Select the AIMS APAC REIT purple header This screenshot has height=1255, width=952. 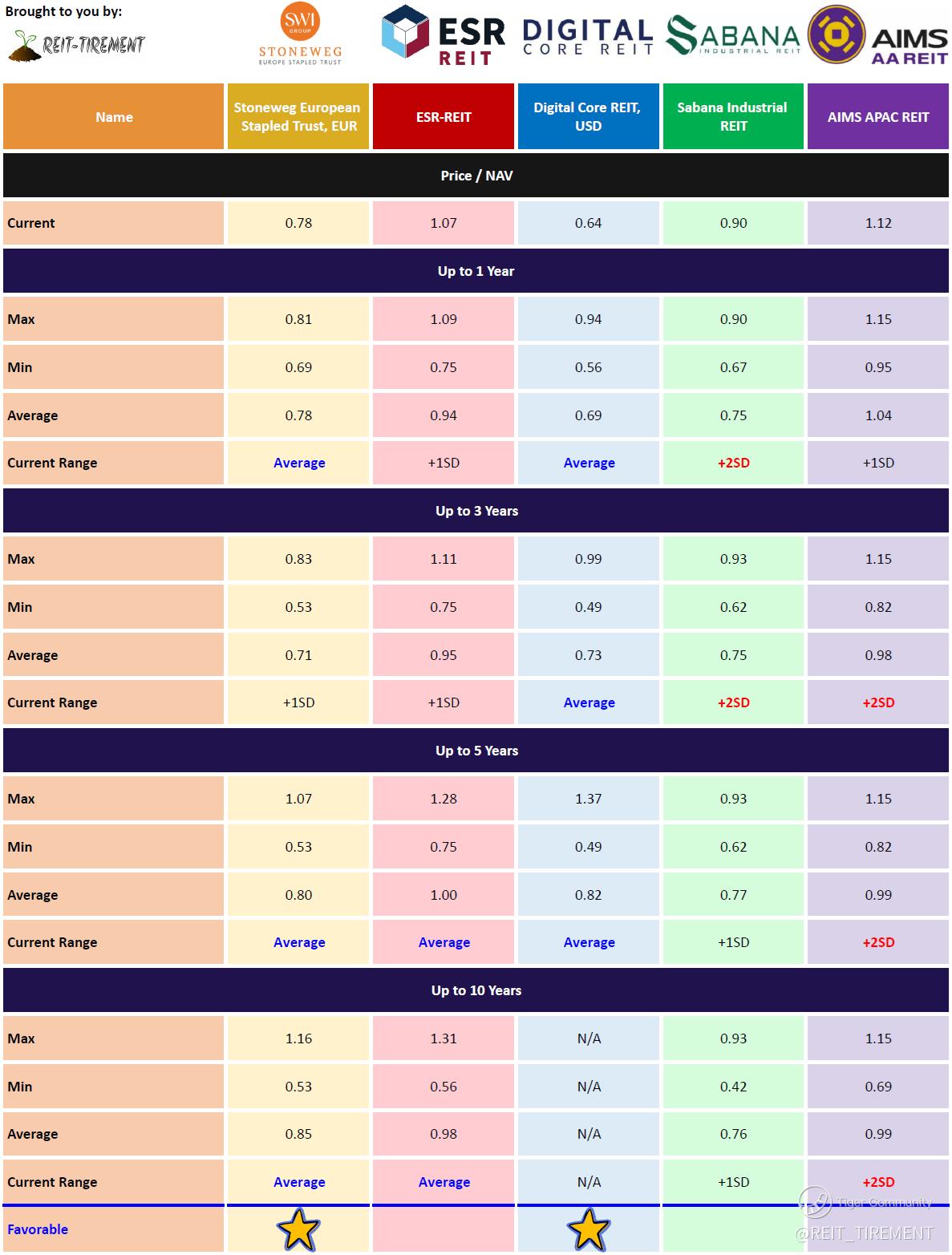(878, 116)
